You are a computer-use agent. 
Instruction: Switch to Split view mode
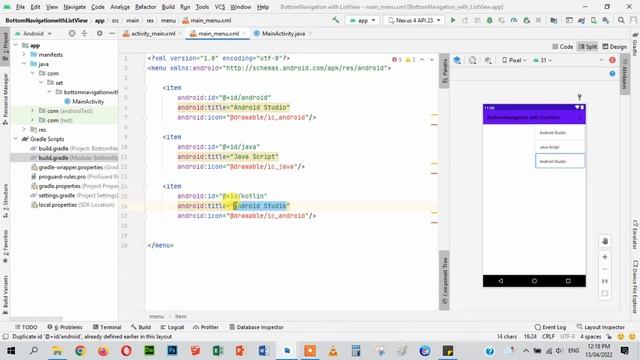(588, 47)
